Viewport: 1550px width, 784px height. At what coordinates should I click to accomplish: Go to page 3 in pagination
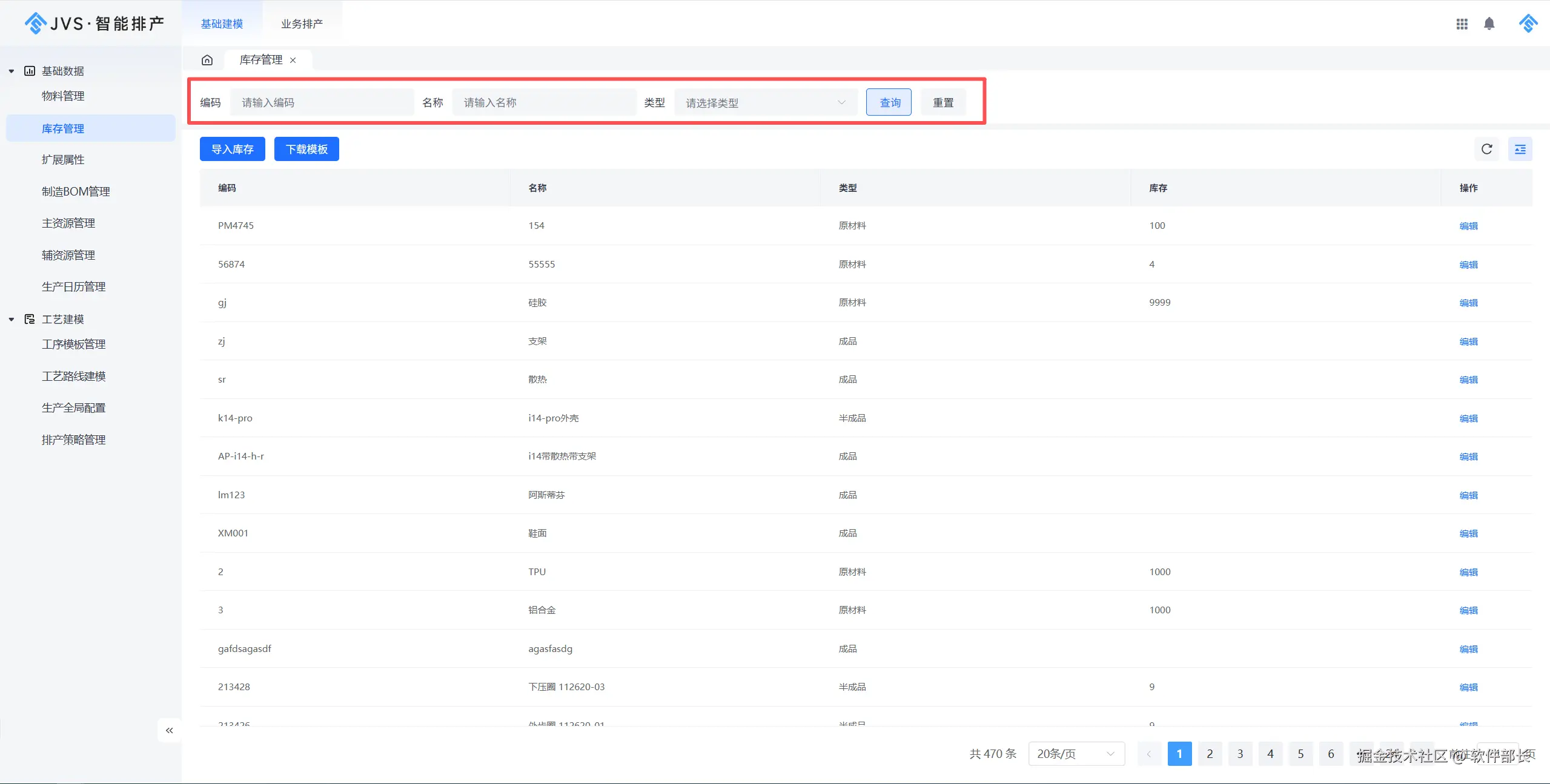click(x=1240, y=754)
